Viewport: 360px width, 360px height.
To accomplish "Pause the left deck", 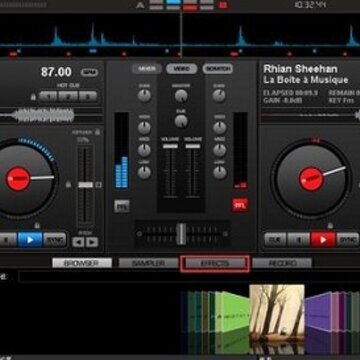I will [x=7, y=240].
